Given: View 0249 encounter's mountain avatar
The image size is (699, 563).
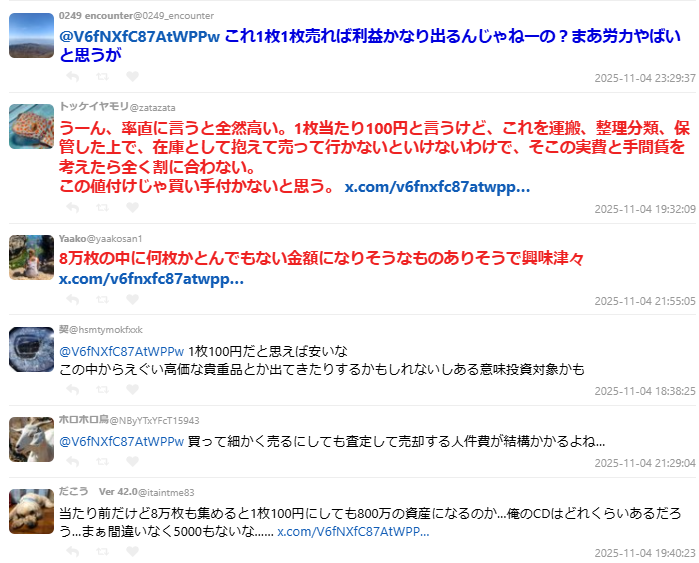Looking at the screenshot, I should pyautogui.click(x=31, y=36).
